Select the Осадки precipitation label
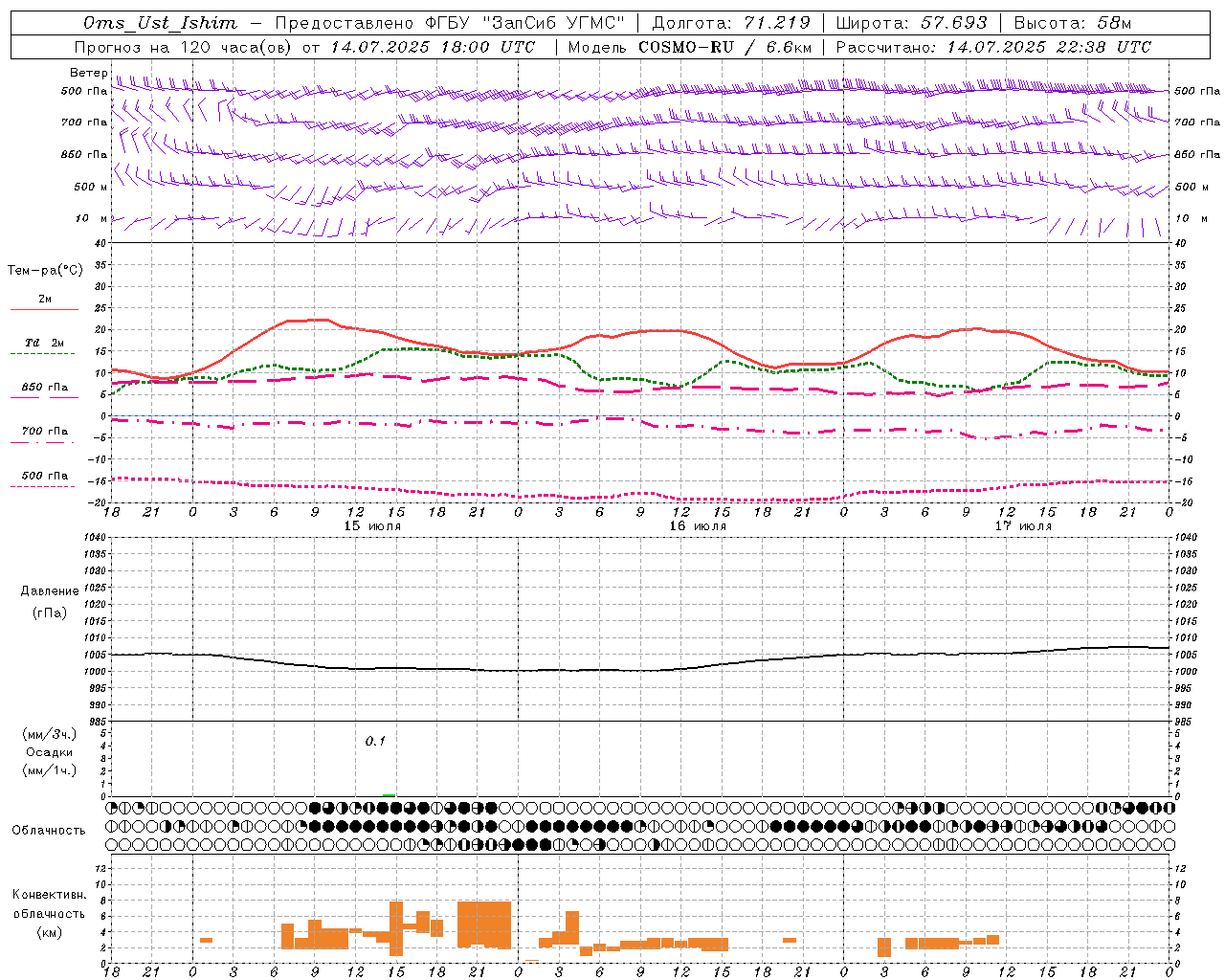1225x980 pixels. tap(50, 752)
